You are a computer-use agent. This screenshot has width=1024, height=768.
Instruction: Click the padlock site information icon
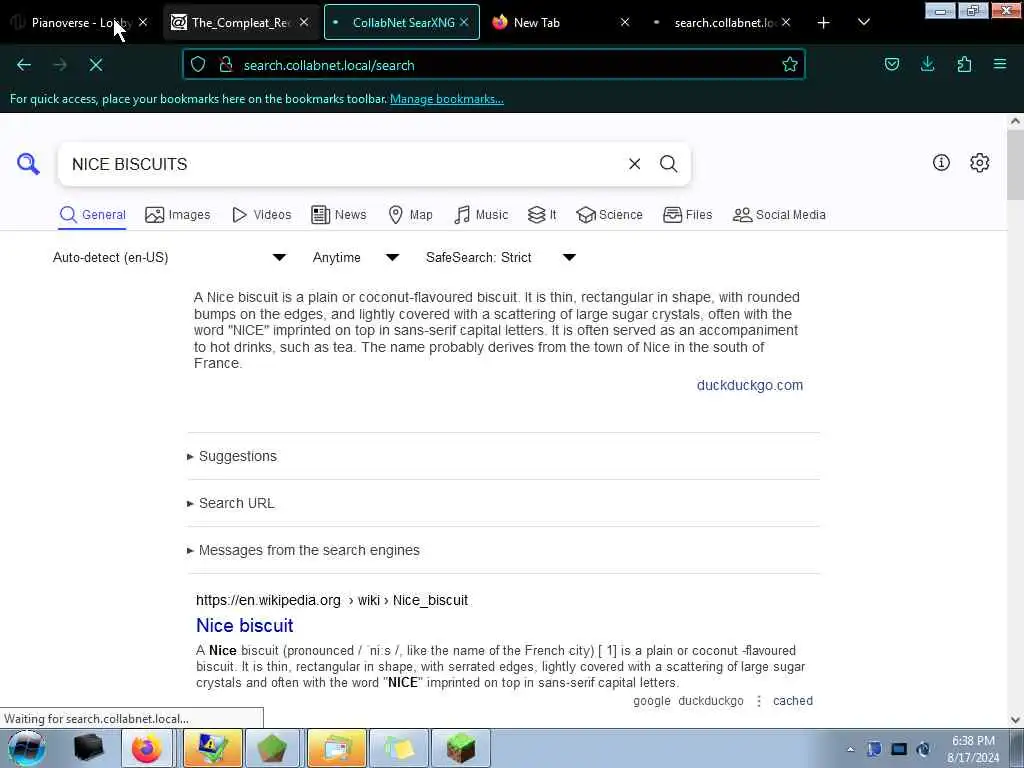(226, 65)
